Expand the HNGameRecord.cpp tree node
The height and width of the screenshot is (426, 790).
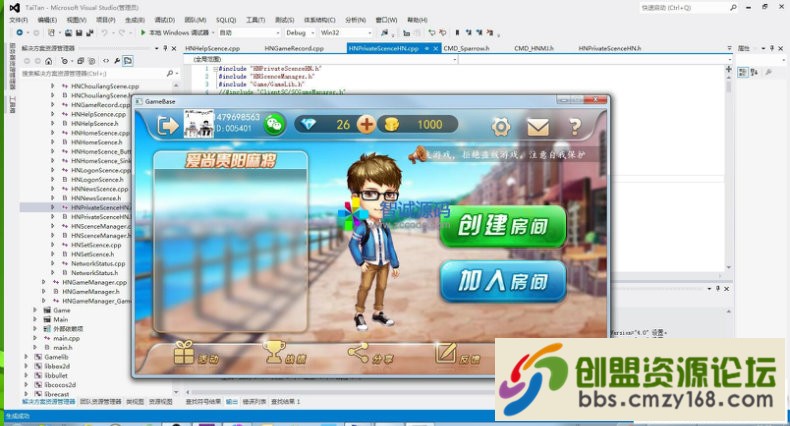[52, 105]
